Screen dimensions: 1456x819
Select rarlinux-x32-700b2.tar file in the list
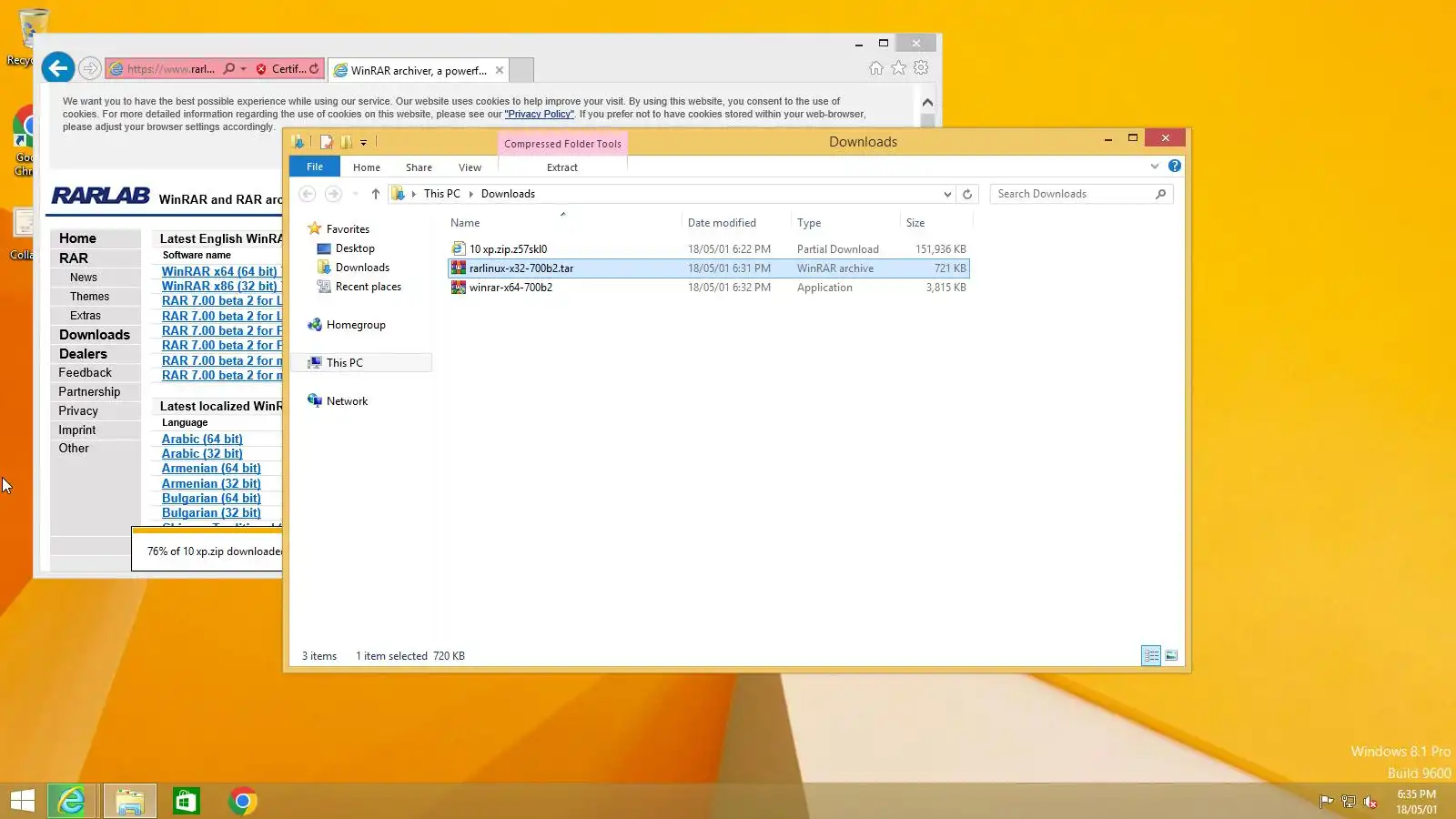click(x=708, y=268)
